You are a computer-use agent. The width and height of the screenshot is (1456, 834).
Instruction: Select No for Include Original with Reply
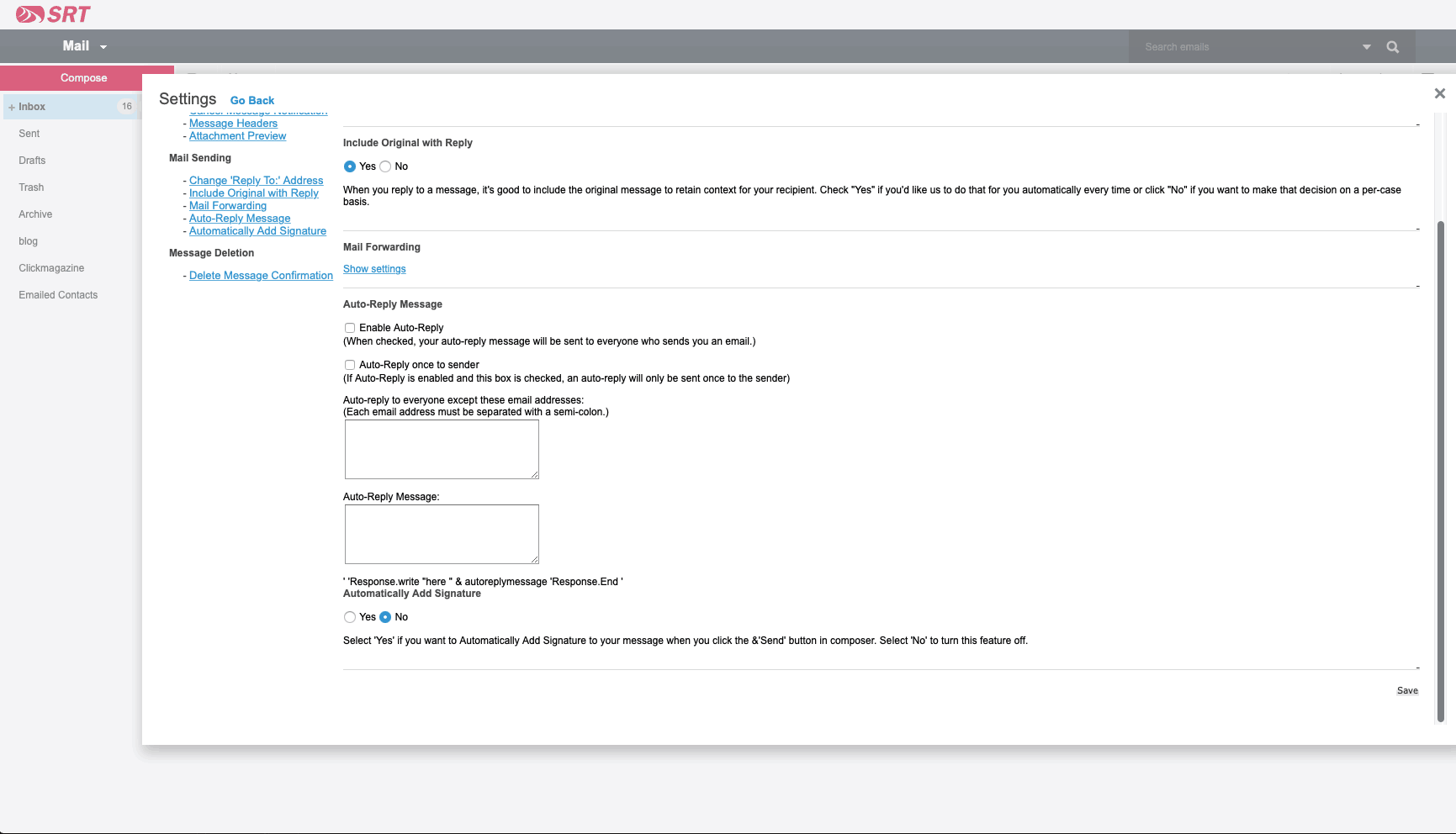386,166
